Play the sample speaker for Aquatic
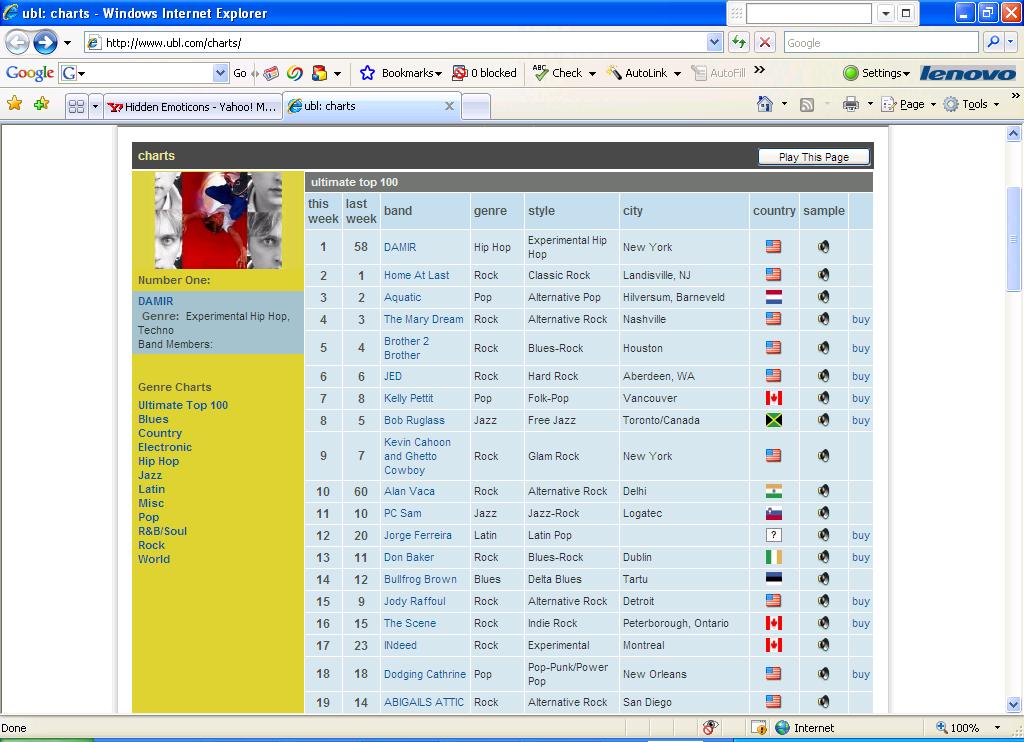 point(824,297)
